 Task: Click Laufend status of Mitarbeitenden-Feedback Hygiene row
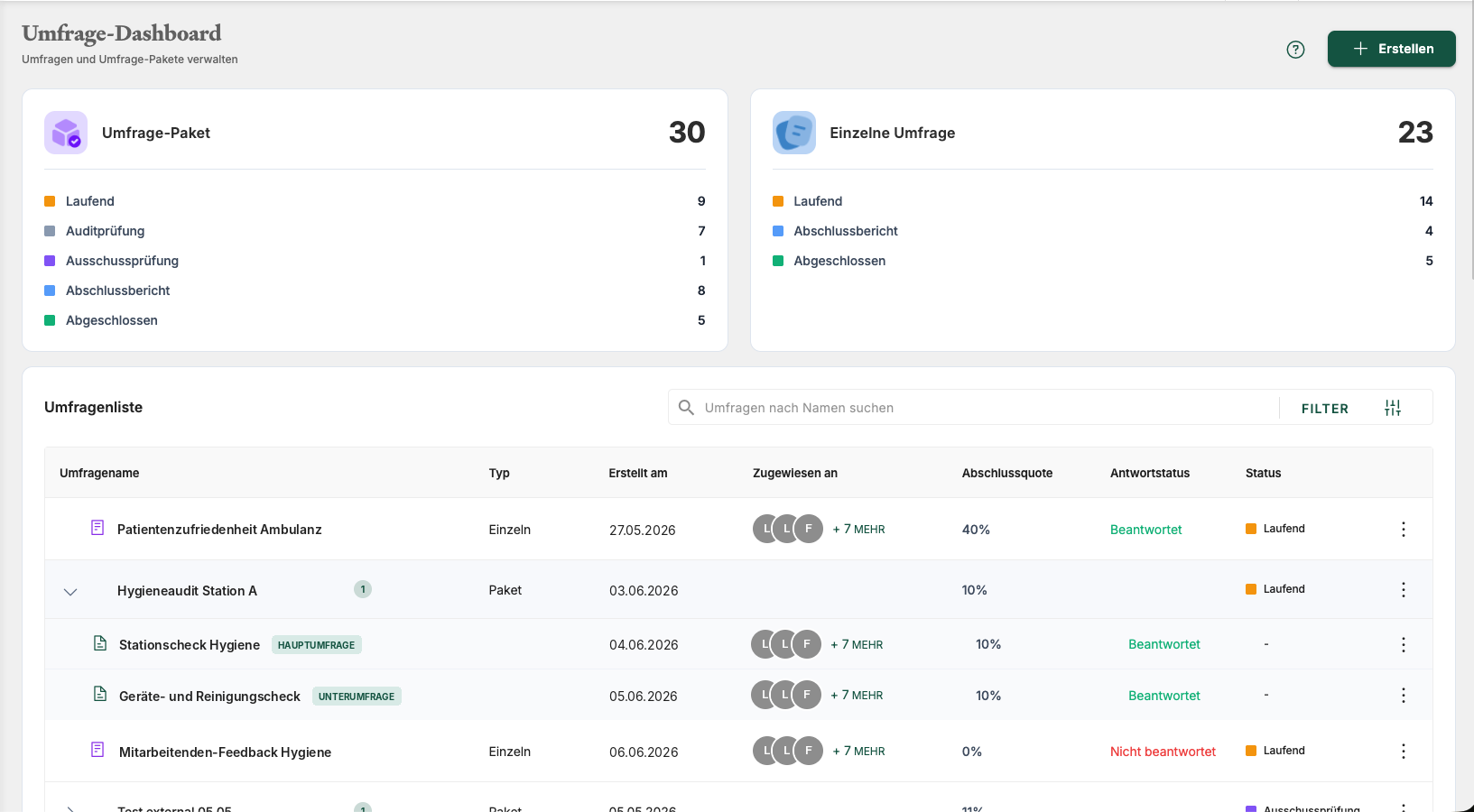(x=1275, y=751)
